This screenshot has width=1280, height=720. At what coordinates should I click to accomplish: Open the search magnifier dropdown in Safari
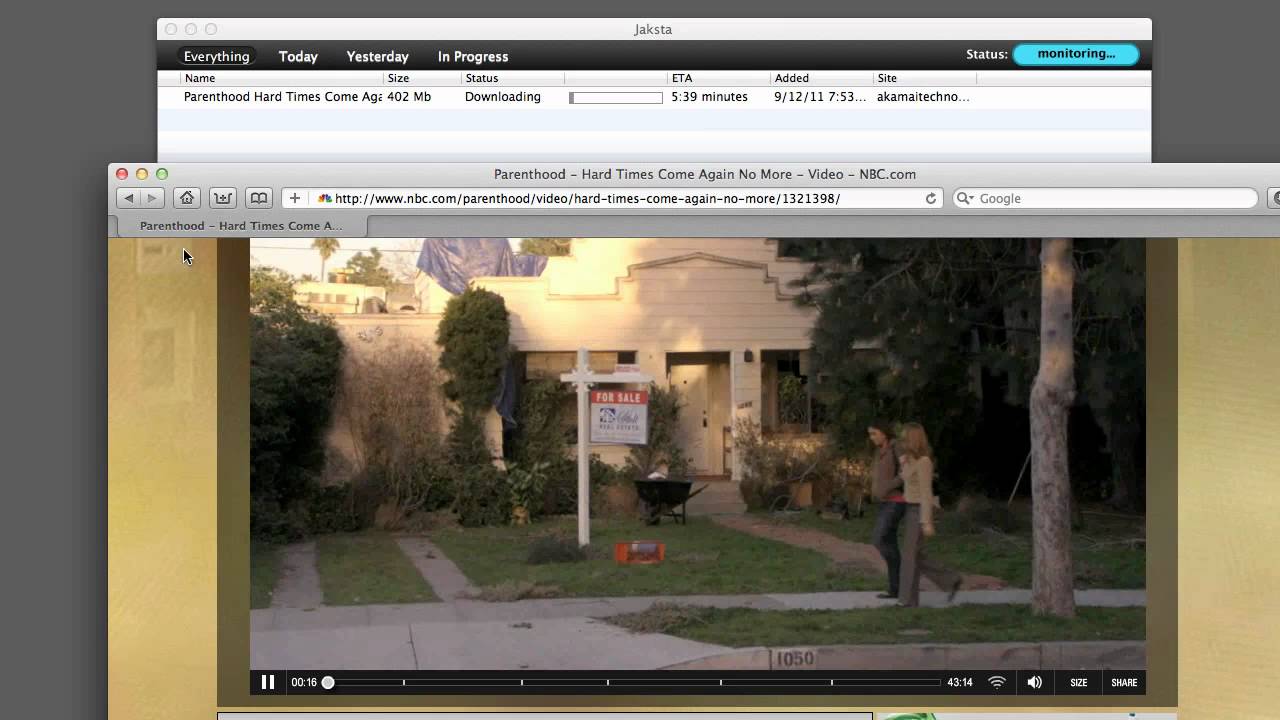pos(965,198)
